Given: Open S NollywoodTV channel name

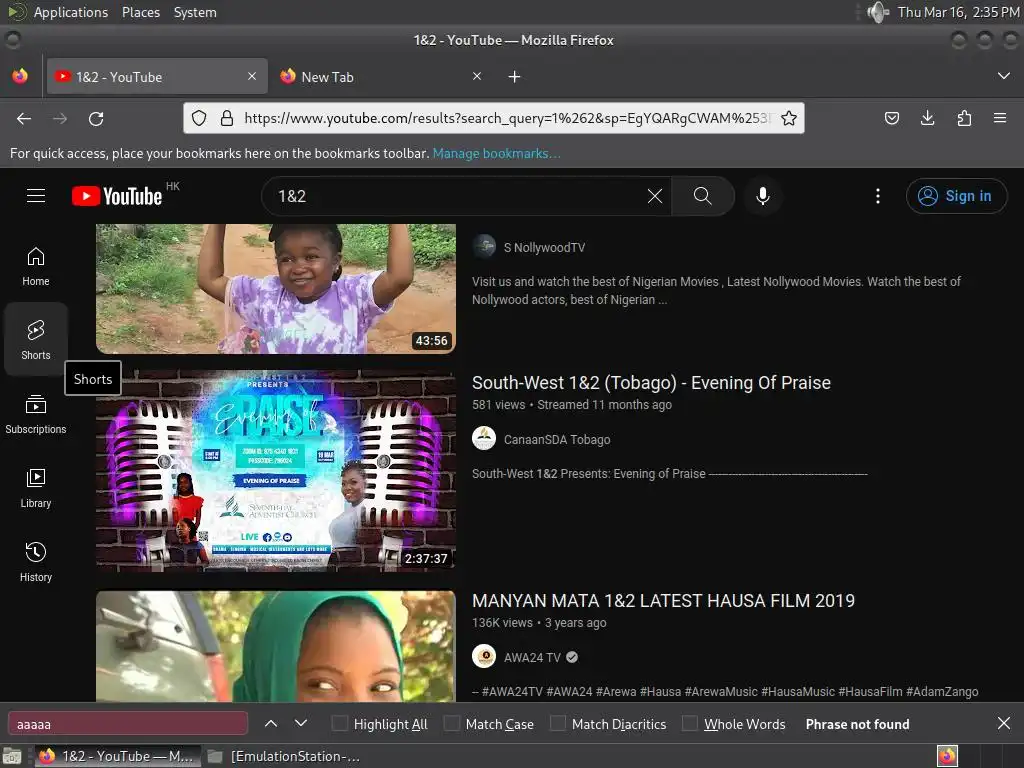Looking at the screenshot, I should [544, 248].
